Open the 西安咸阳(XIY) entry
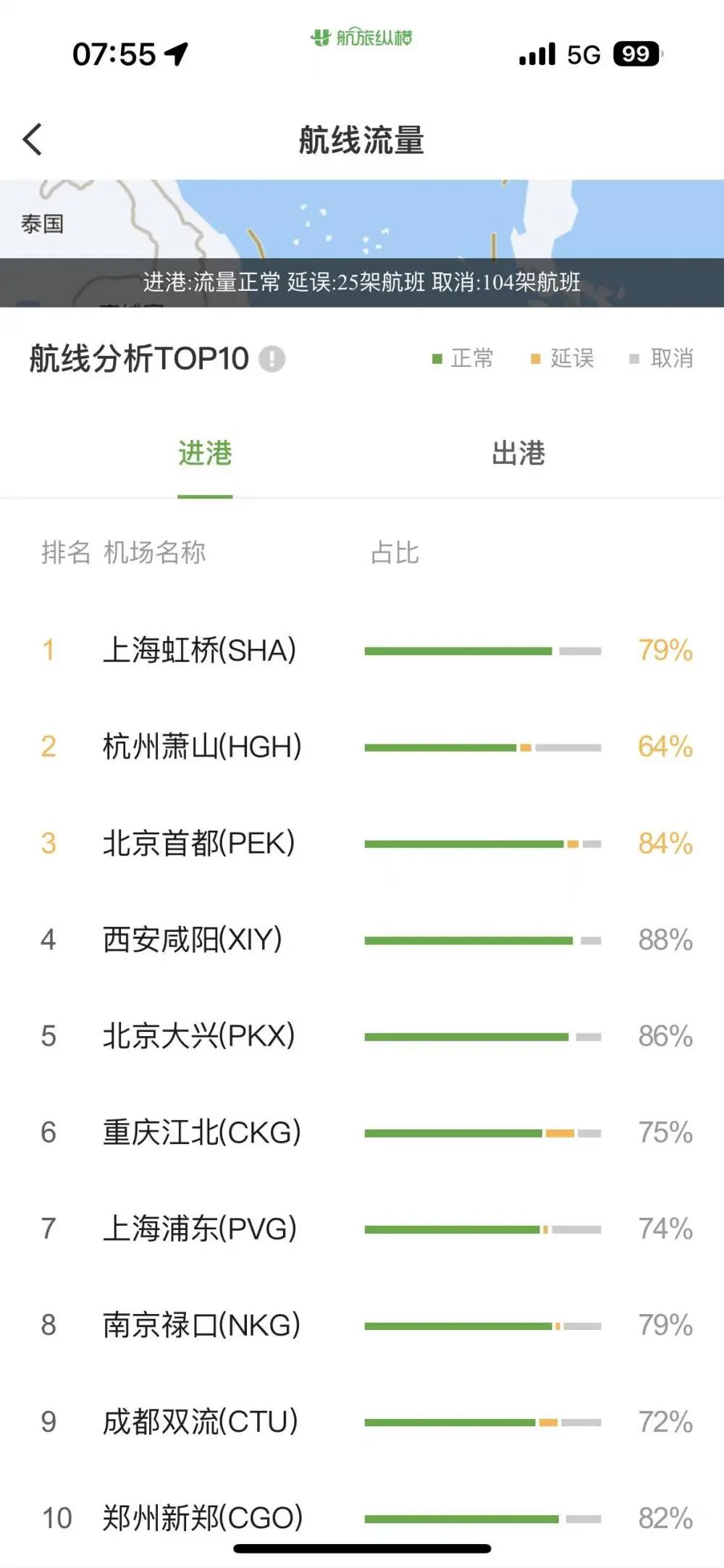 click(x=193, y=940)
